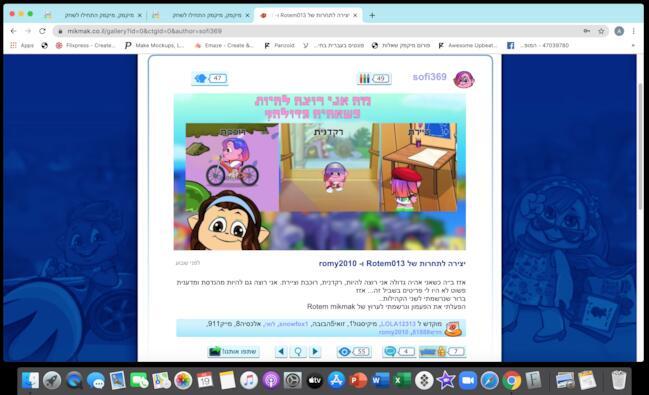Click the likes counter showing 7

point(442,352)
